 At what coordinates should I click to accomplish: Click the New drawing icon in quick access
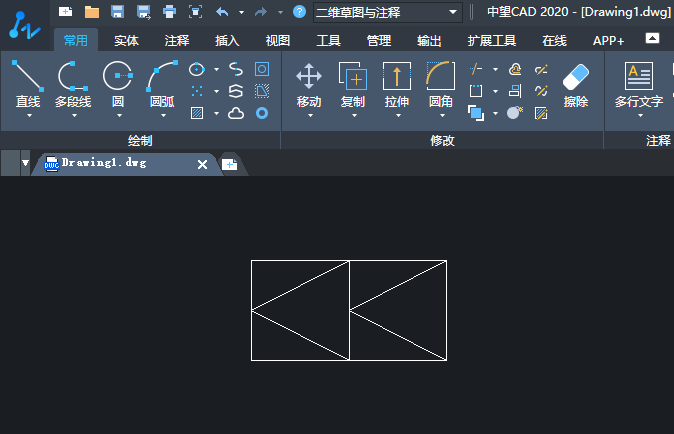tap(65, 12)
